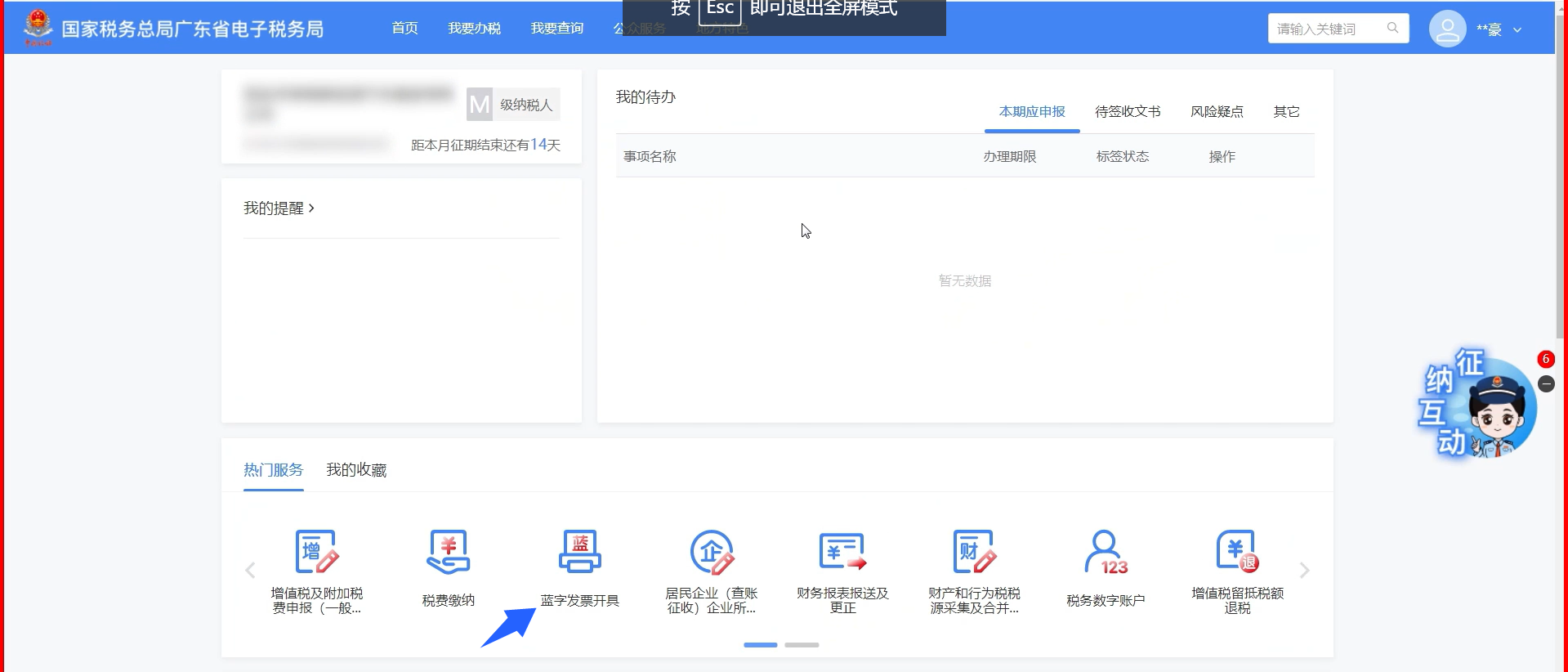Screen dimensions: 1568x672
Task: Open the 征纳互动 mascot assistant
Action: 1477,403
